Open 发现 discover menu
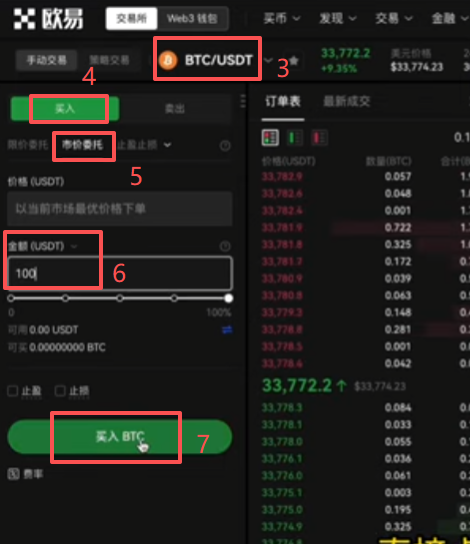This screenshot has height=544, width=470. point(337,18)
